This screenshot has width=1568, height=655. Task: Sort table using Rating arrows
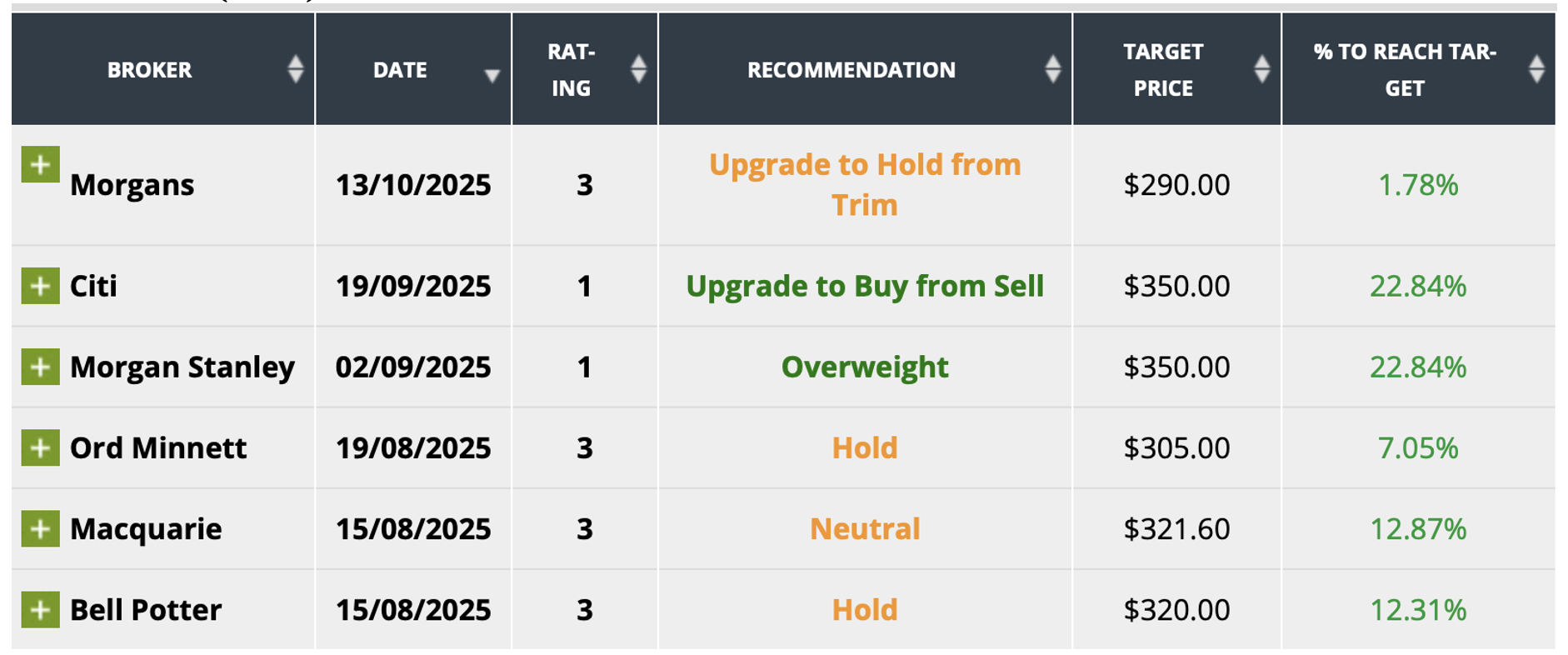tap(638, 69)
